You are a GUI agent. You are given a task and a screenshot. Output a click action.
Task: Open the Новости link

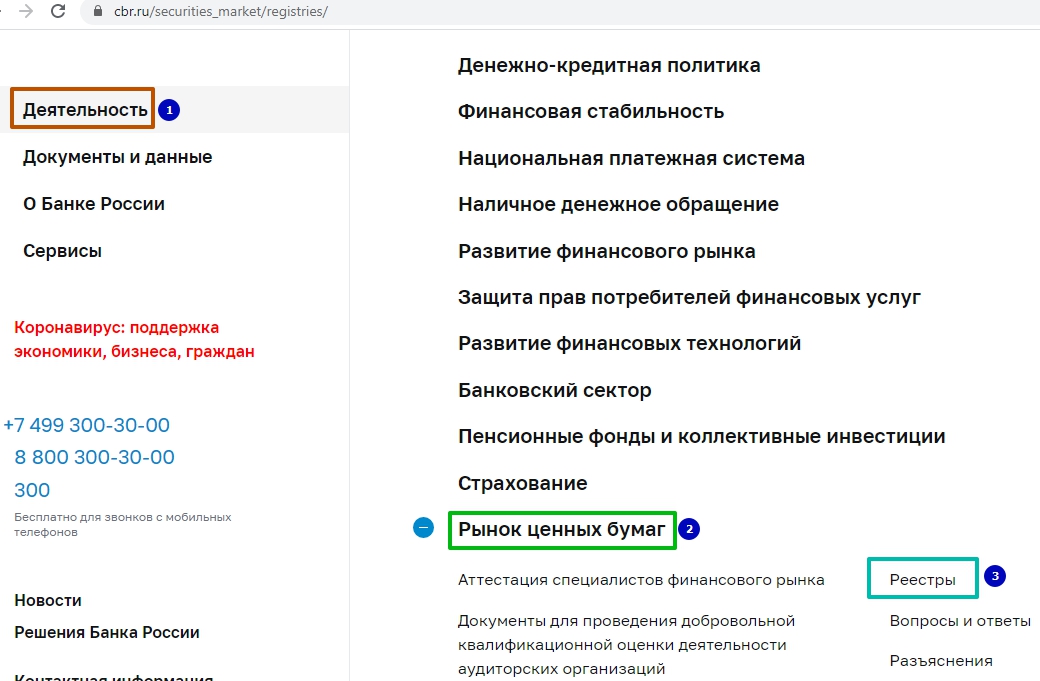pyautogui.click(x=48, y=600)
